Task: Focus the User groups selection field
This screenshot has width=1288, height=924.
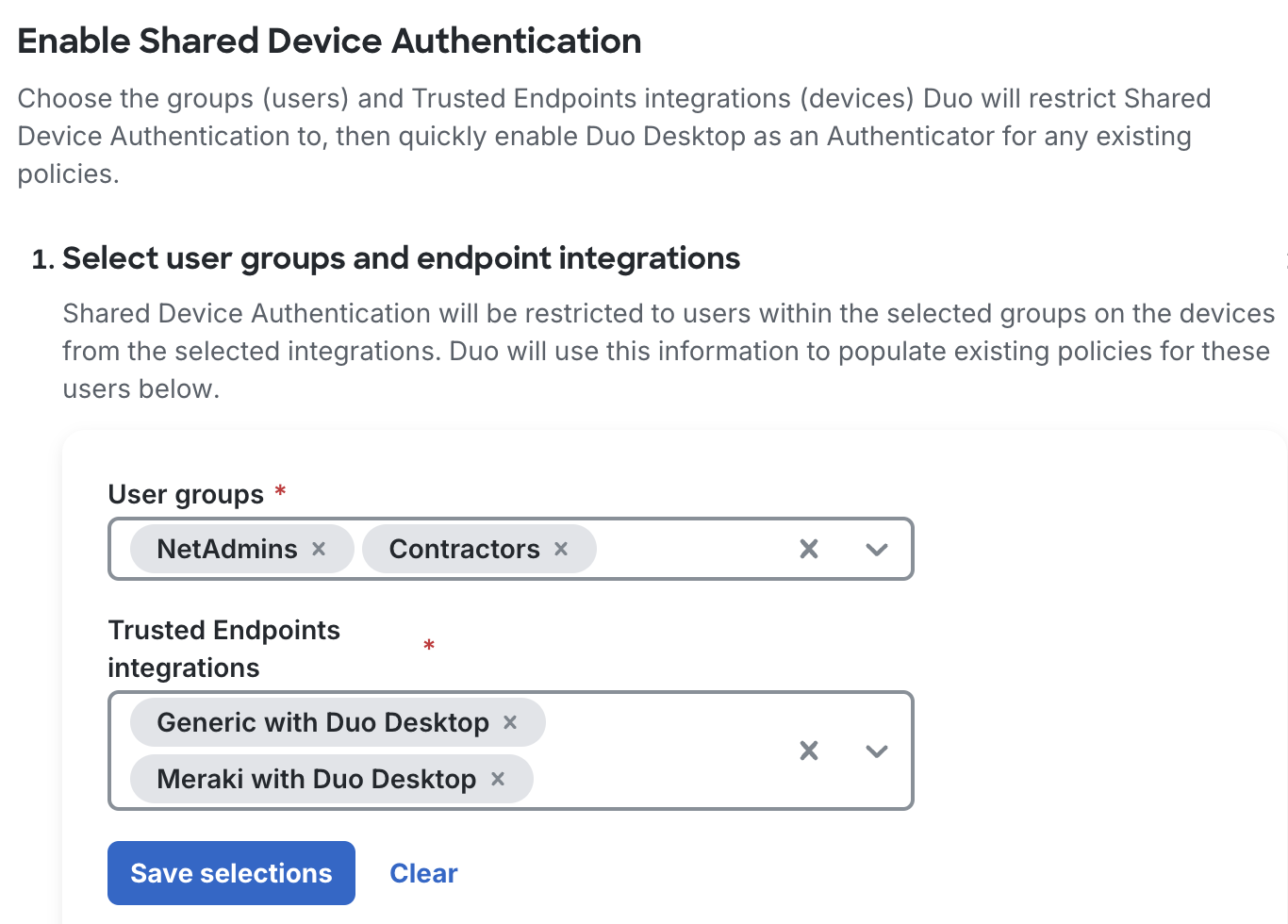Action: tap(511, 549)
